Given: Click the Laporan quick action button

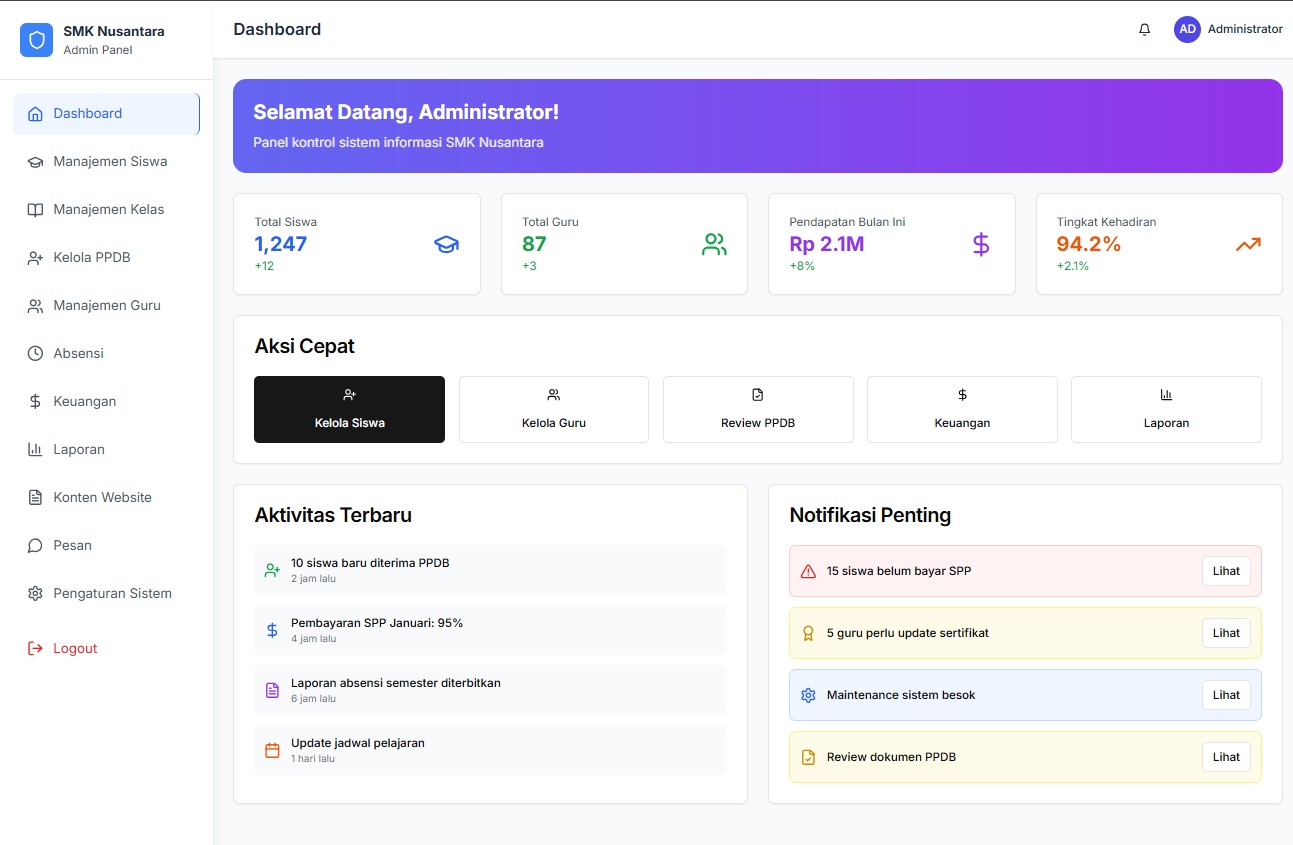Looking at the screenshot, I should pos(1166,409).
